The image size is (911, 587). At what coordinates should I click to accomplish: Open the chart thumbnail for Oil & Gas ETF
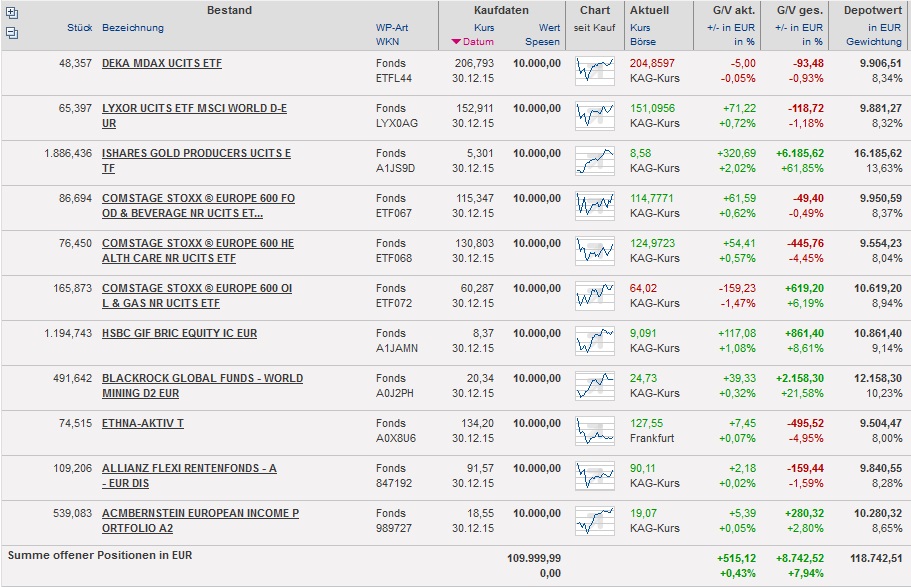[595, 296]
